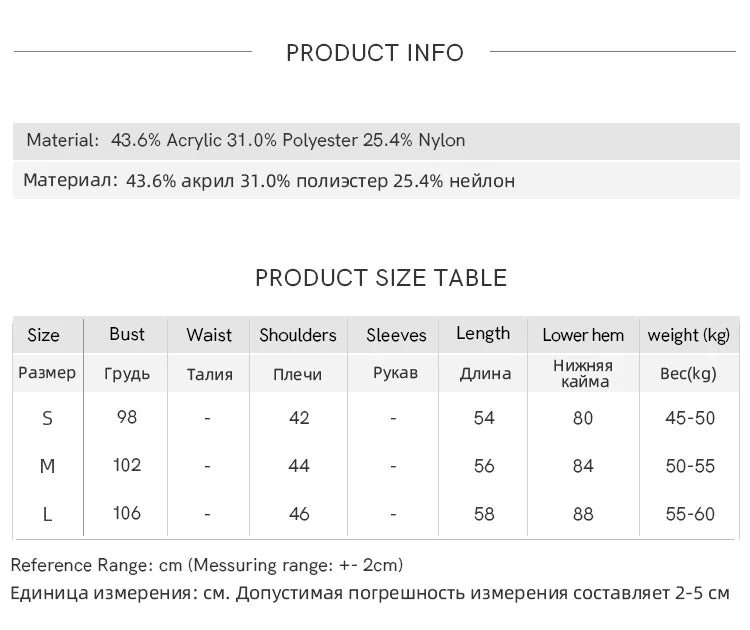Click the Sleeves column header

(x=396, y=335)
